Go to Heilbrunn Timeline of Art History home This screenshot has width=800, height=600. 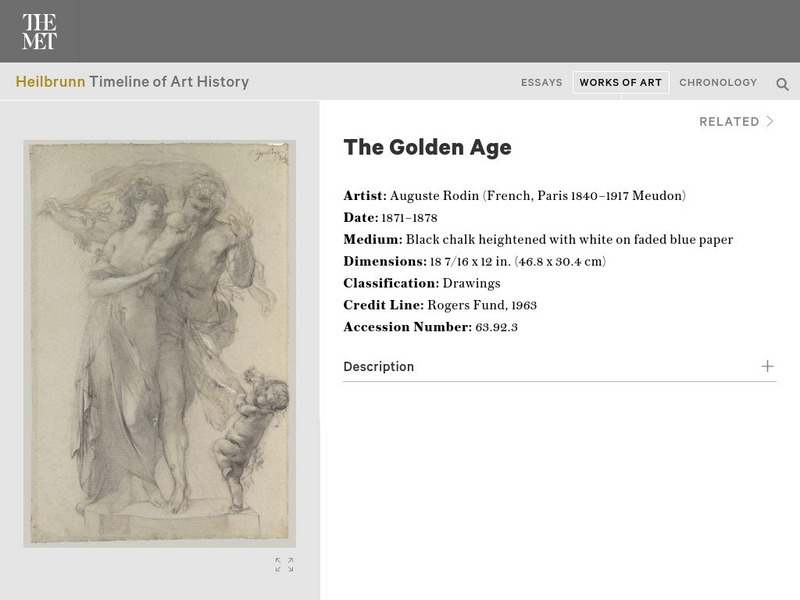[132, 82]
